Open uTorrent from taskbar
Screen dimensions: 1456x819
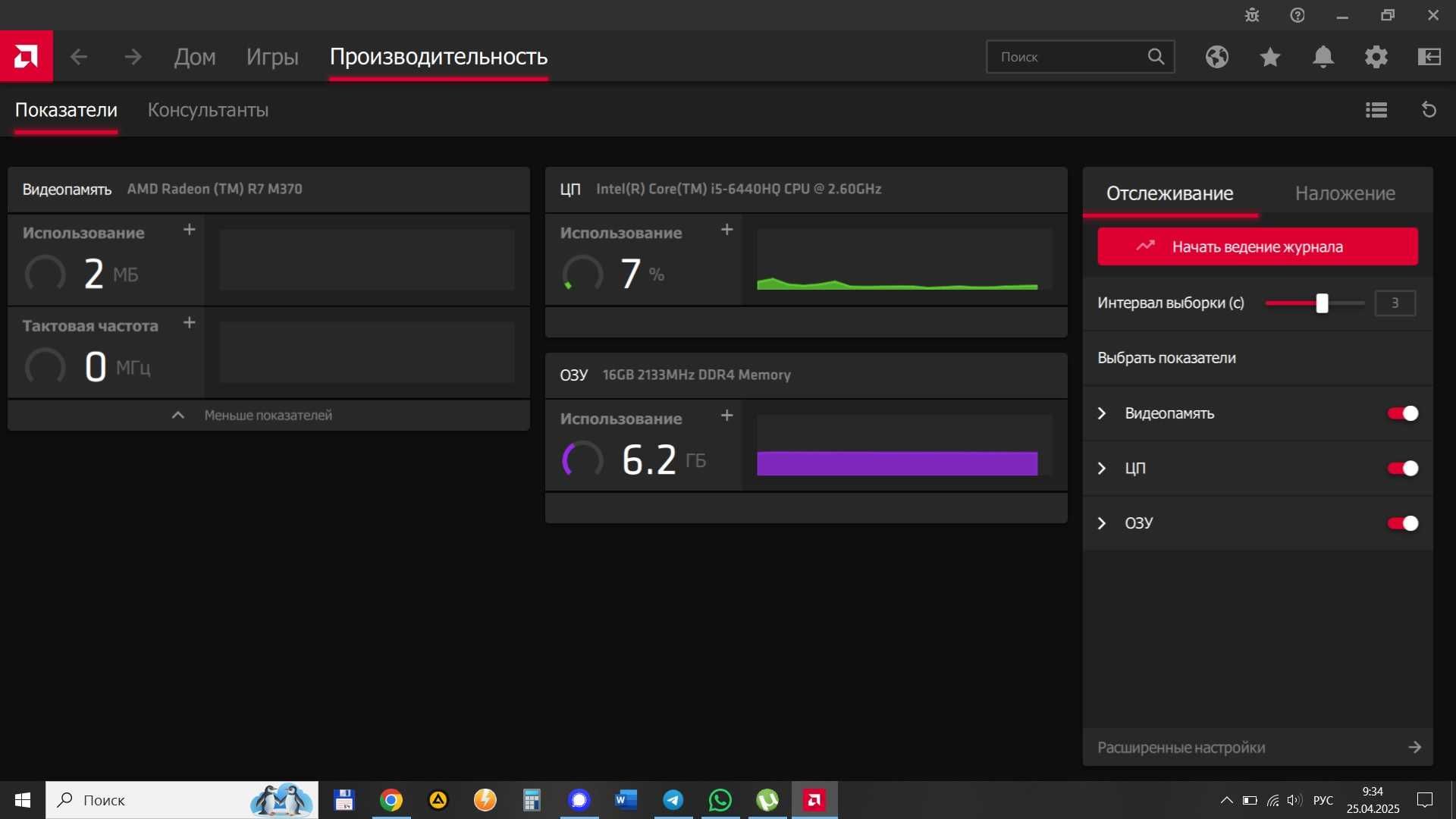pyautogui.click(x=767, y=800)
